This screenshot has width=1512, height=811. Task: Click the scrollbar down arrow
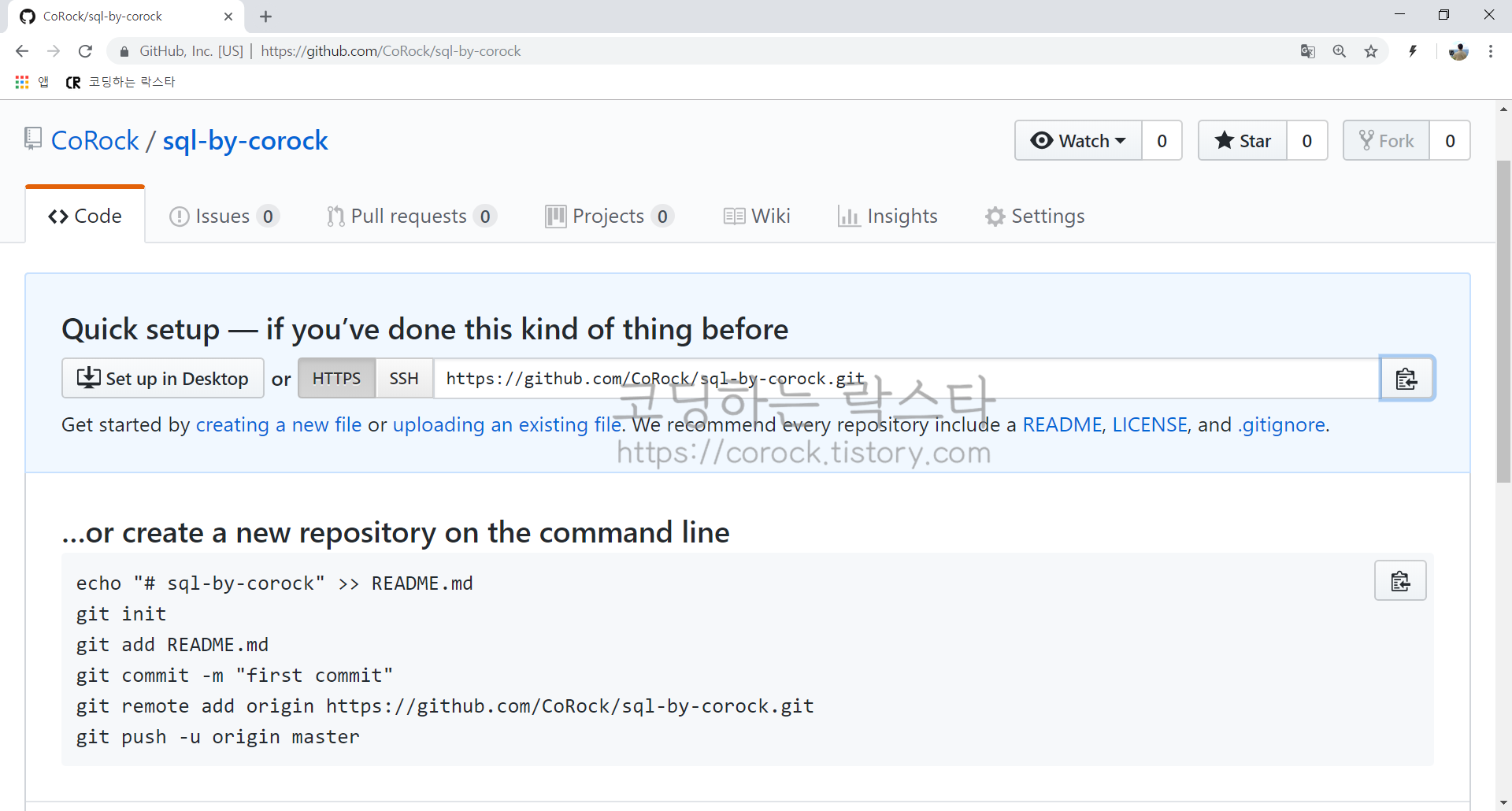pos(1503,803)
